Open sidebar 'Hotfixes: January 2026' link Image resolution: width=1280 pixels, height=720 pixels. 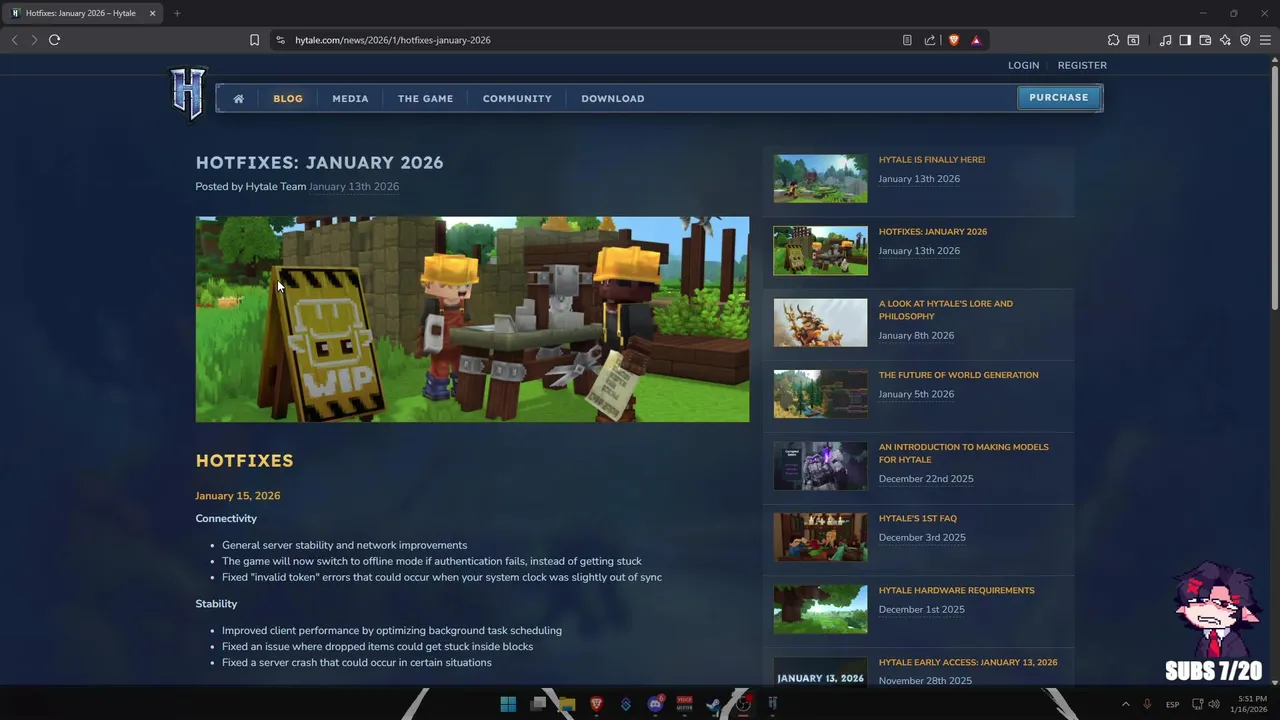coord(933,231)
